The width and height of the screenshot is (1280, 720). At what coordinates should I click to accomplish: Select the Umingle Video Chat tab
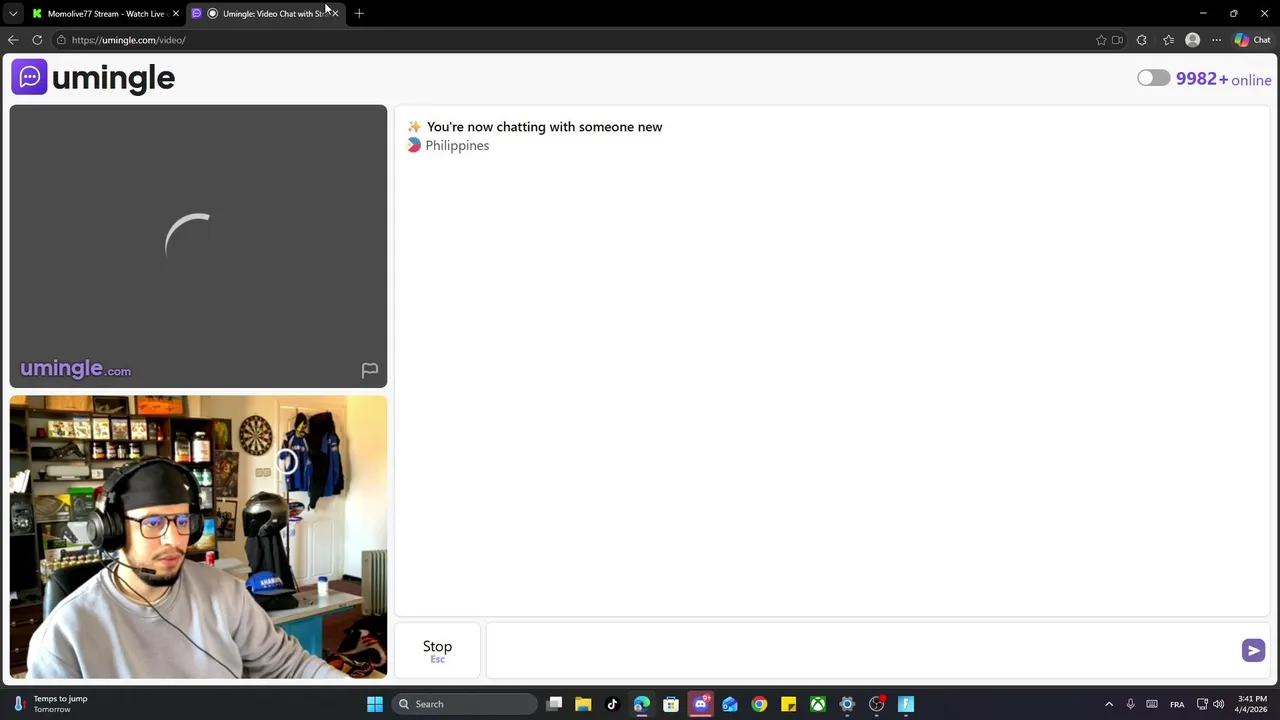pos(265,13)
